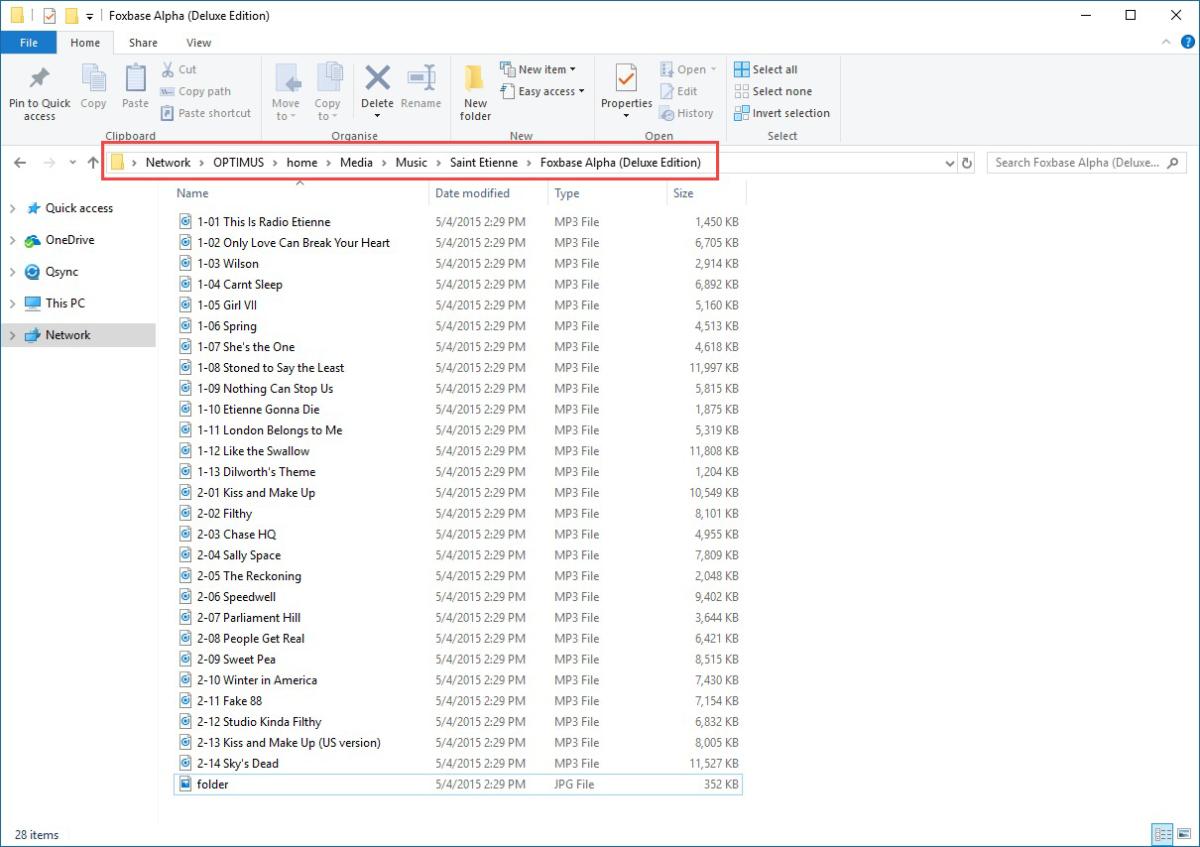Open recent locations dropdown arrow
The width and height of the screenshot is (1200, 847).
pos(72,163)
